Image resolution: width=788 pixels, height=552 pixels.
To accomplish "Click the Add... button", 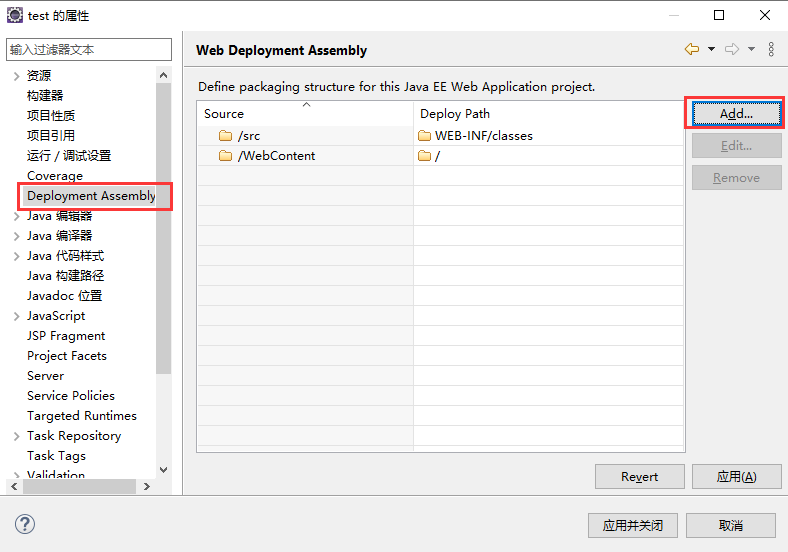I will pos(736,114).
